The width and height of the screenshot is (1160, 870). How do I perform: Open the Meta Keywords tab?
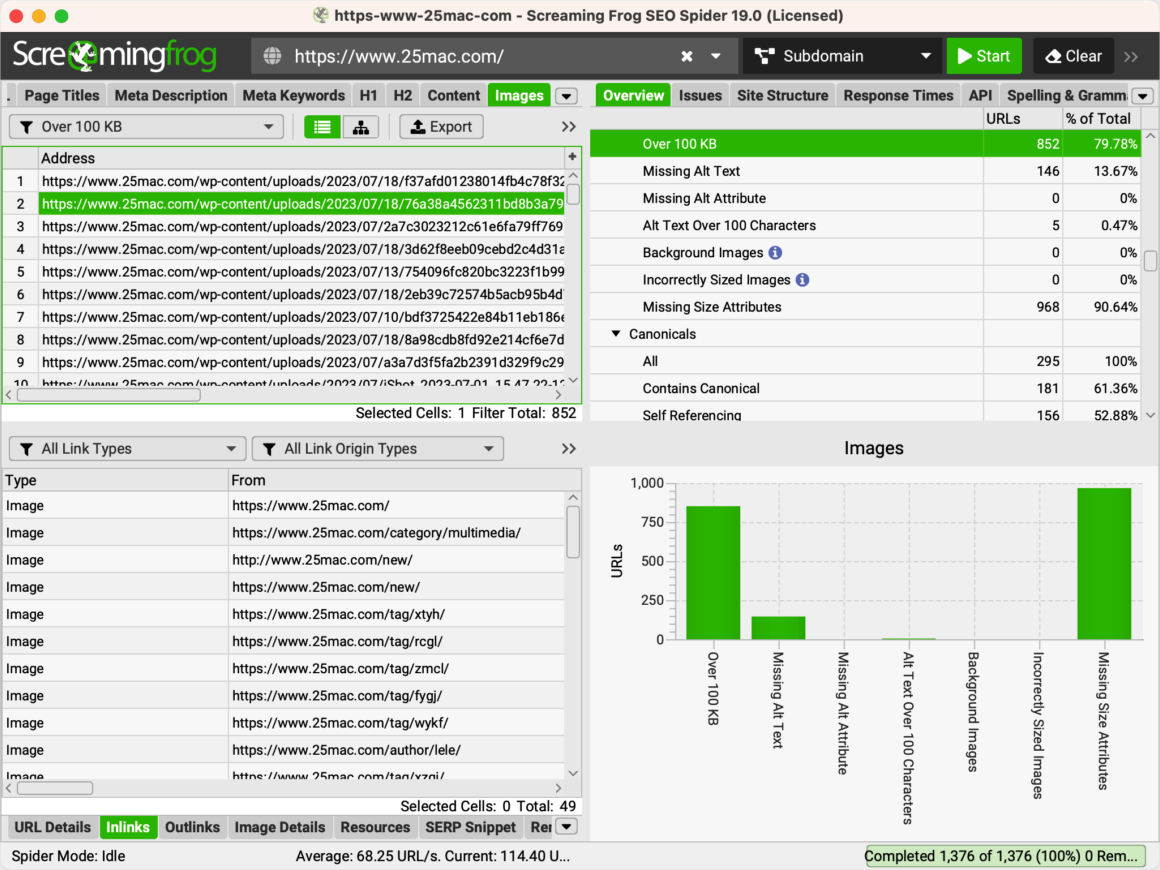point(294,95)
